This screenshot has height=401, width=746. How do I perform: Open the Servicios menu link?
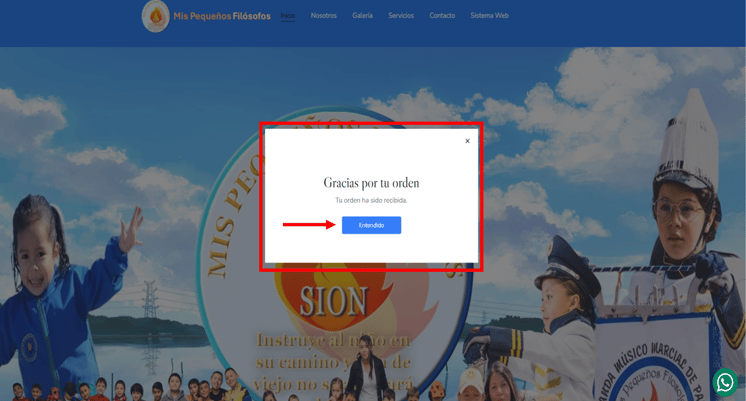(x=401, y=16)
